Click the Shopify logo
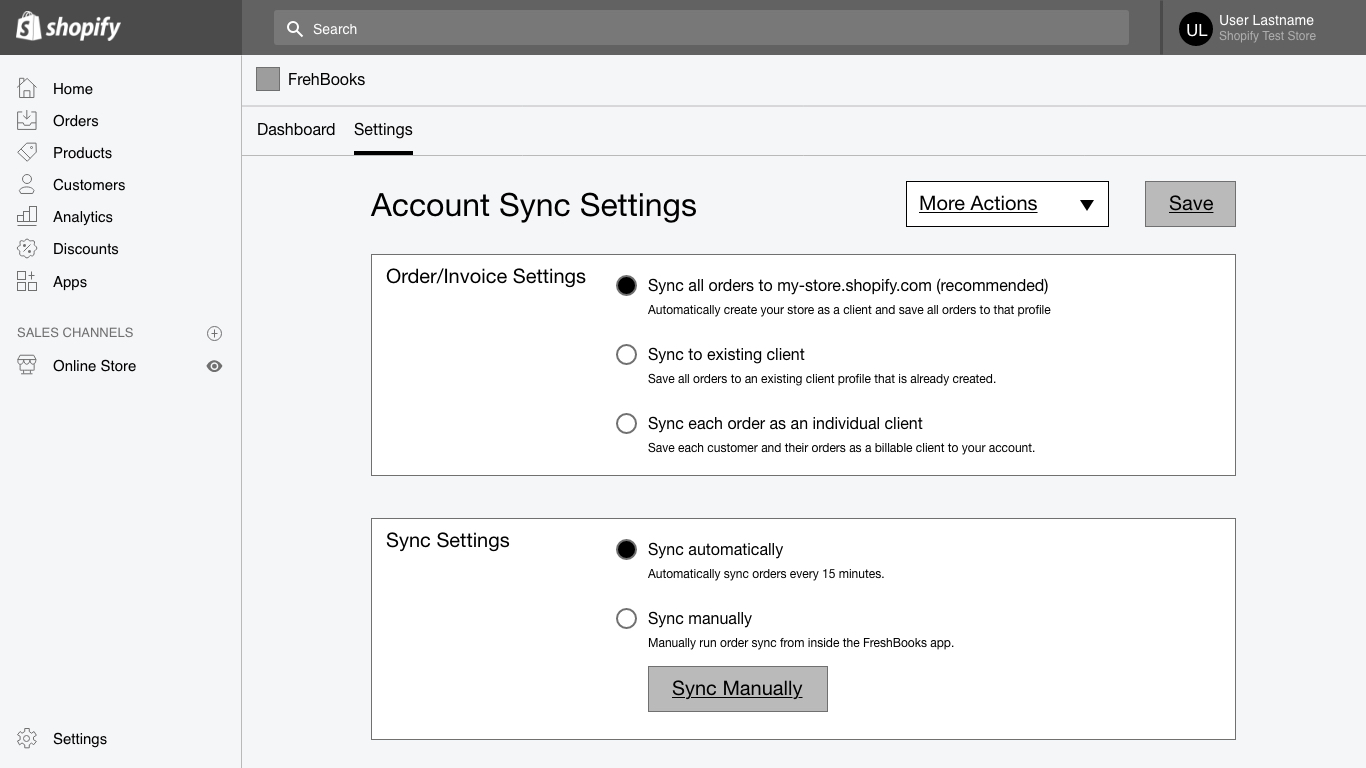1366x768 pixels. point(68,27)
